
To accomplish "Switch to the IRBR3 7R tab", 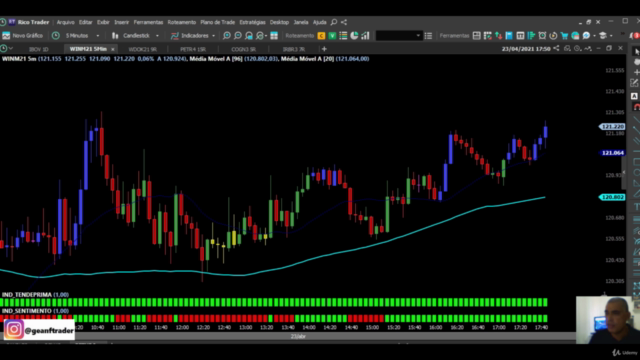I will tap(294, 49).
